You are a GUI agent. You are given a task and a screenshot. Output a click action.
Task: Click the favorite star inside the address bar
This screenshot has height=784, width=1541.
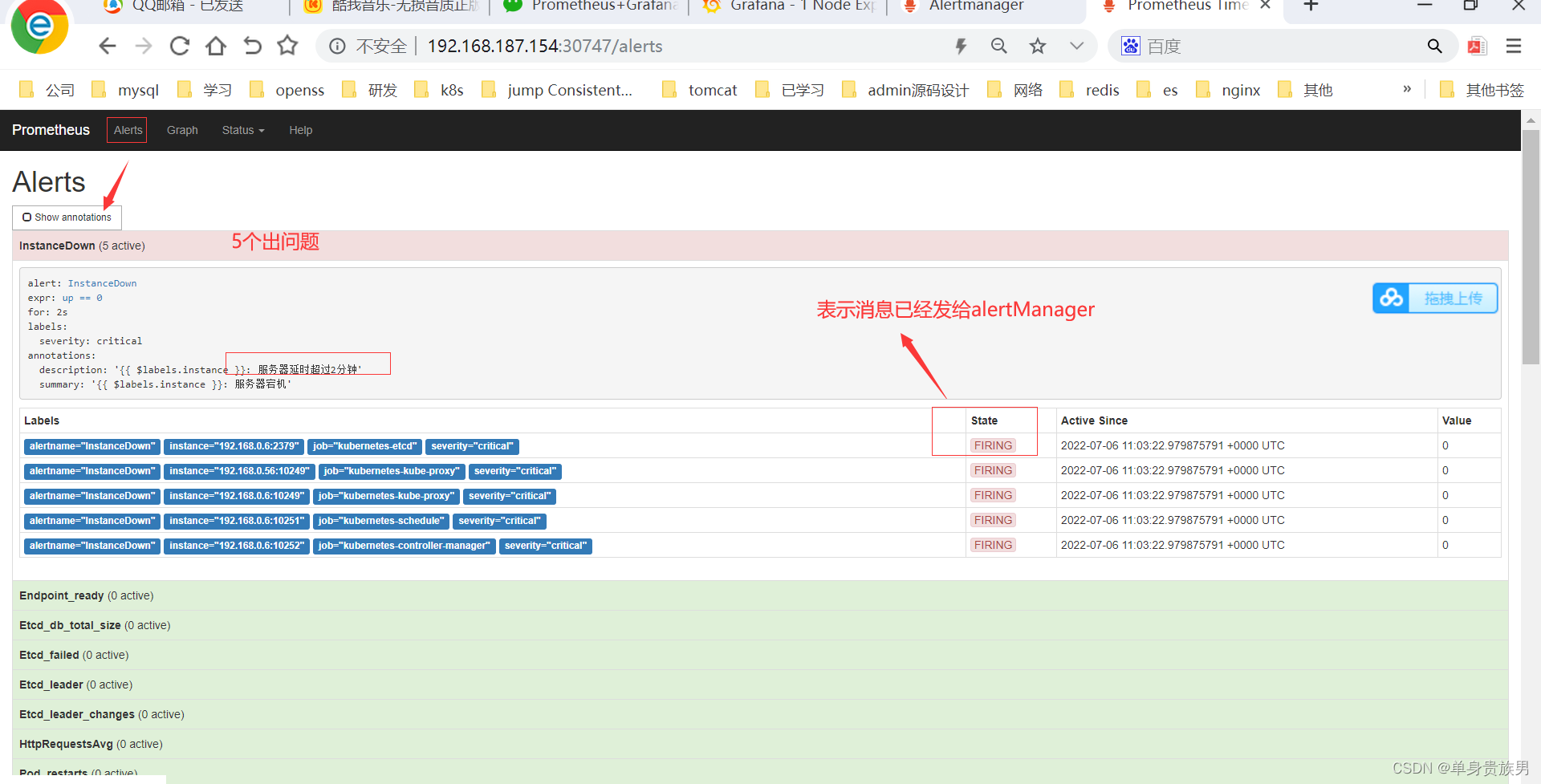[1038, 46]
